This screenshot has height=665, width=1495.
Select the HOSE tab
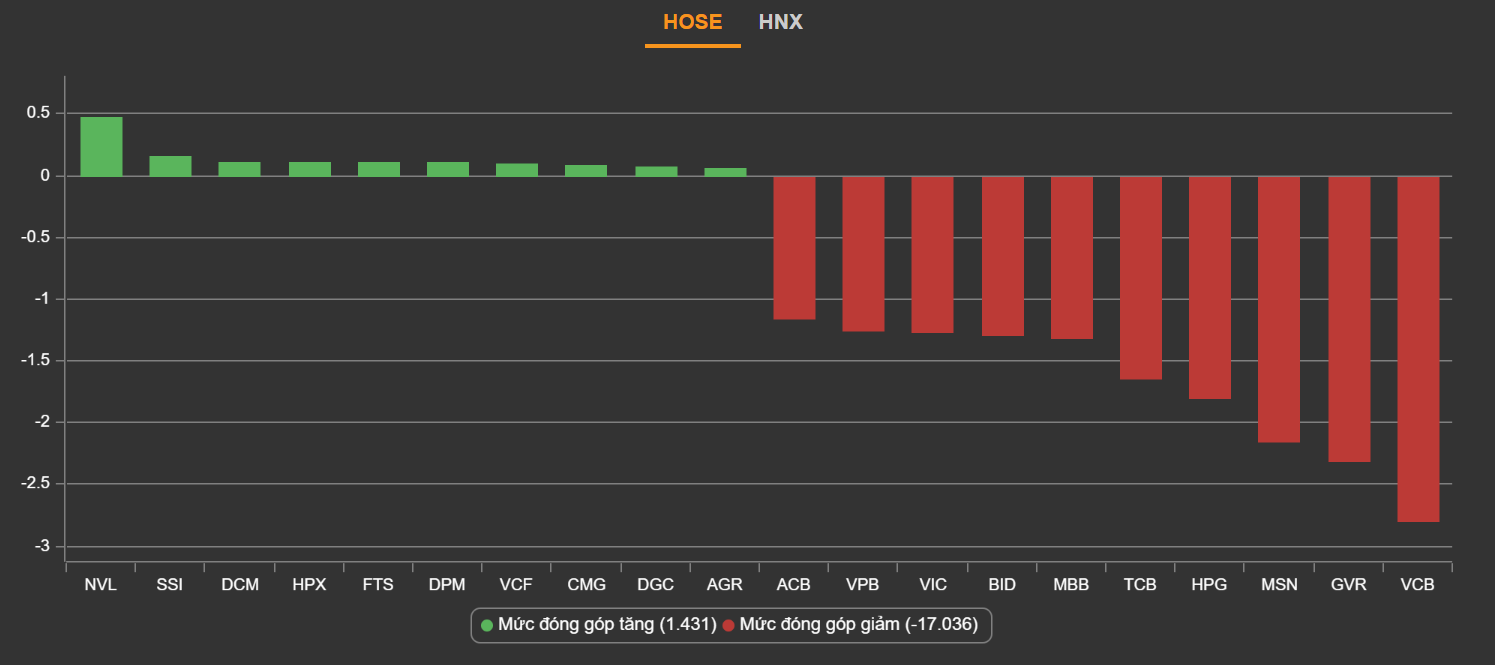692,22
